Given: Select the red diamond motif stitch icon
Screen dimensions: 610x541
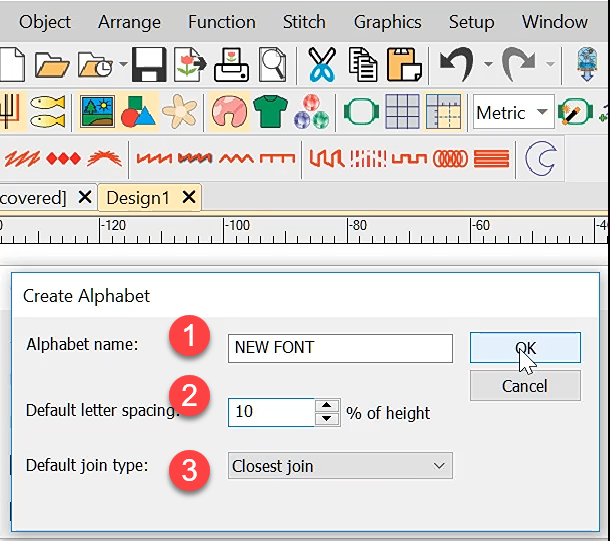Looking at the screenshot, I should click(64, 158).
